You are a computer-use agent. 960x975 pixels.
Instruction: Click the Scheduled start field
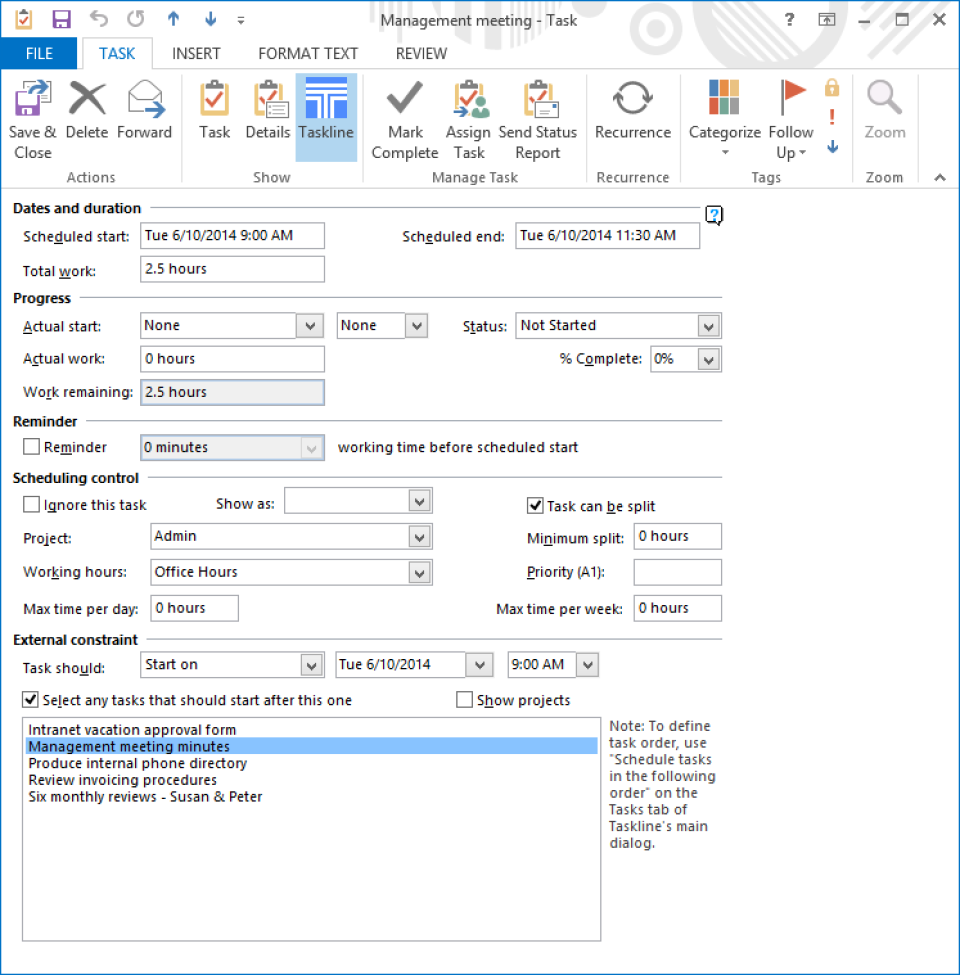click(232, 236)
